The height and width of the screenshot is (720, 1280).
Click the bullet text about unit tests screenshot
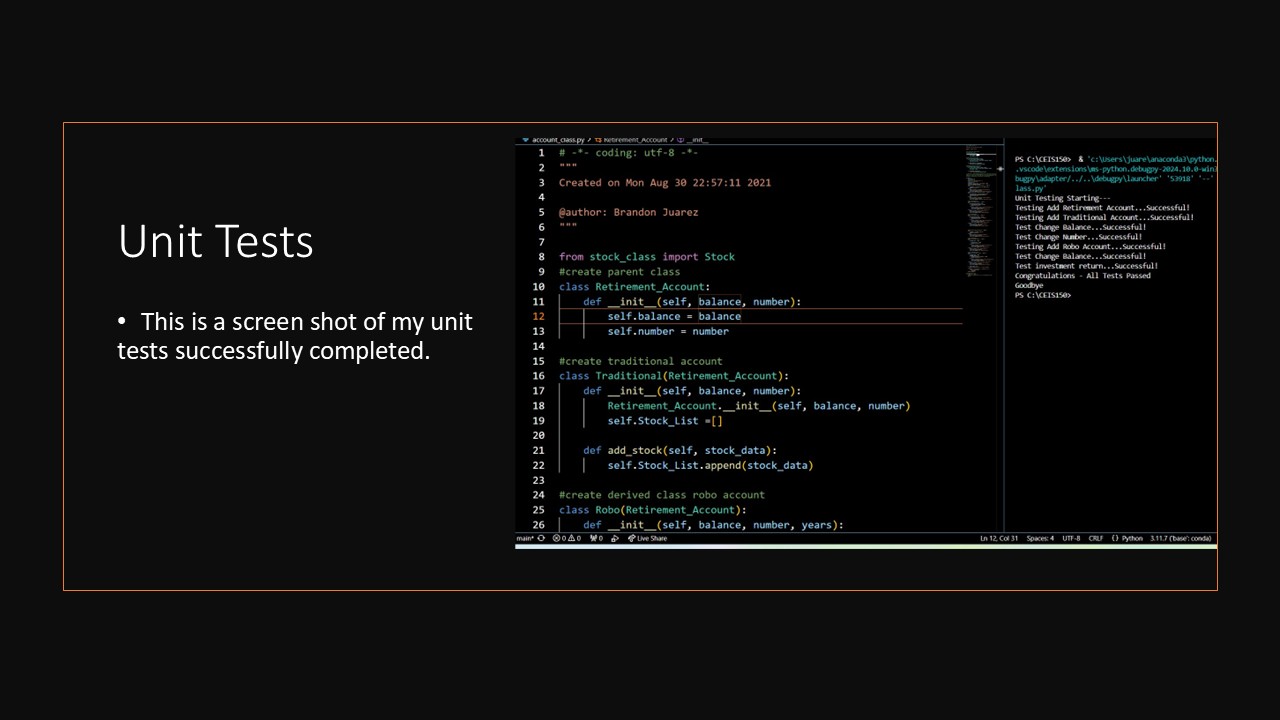295,336
